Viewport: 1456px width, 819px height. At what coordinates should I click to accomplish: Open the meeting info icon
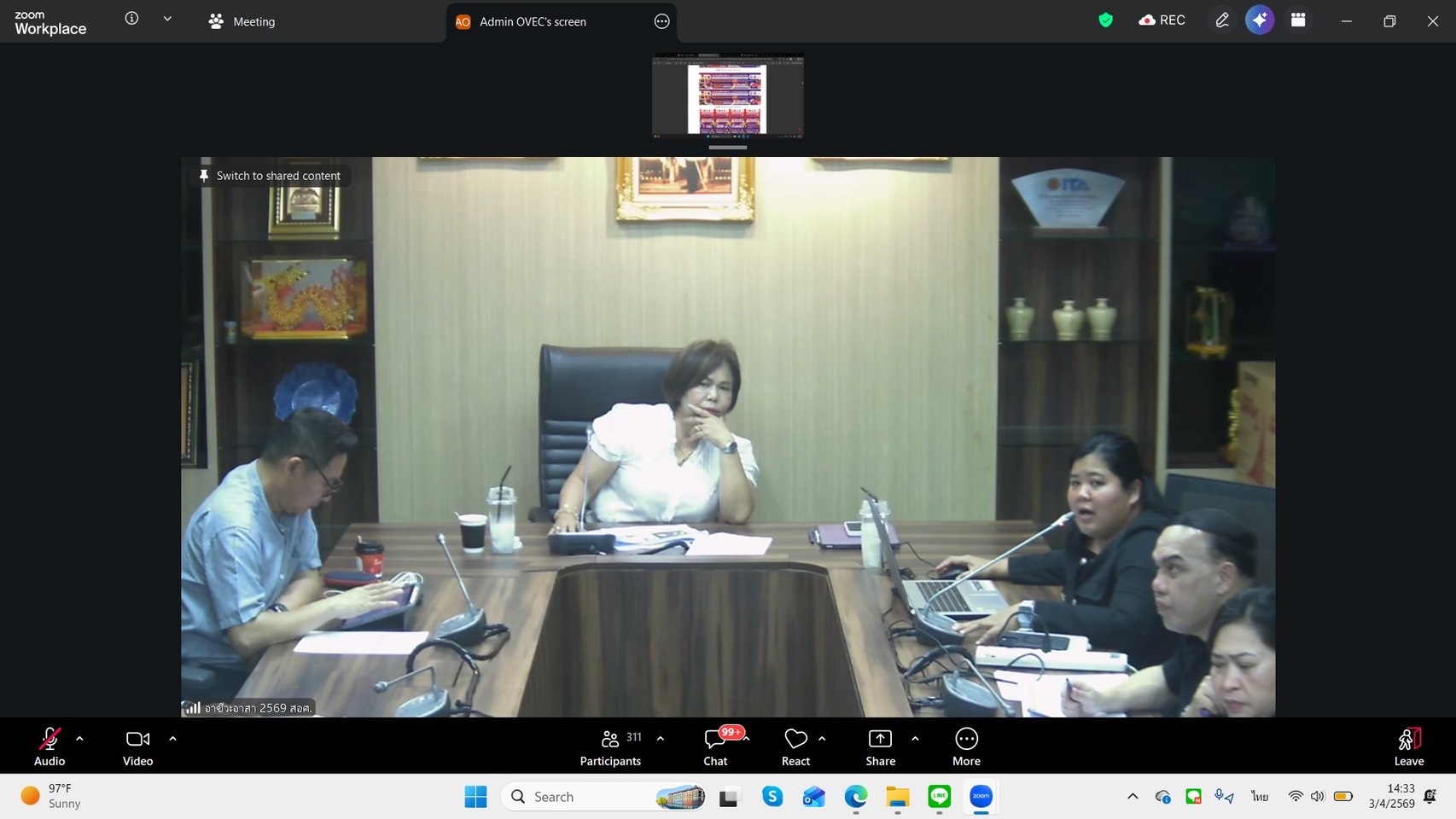[131, 19]
